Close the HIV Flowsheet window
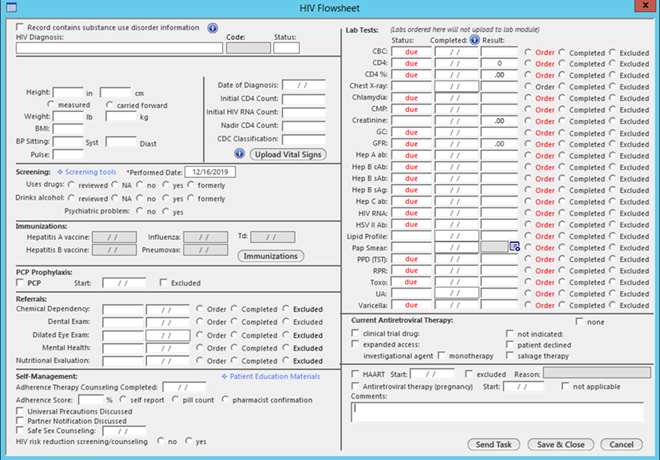Viewport: 660px width, 460px height. pos(646,5)
